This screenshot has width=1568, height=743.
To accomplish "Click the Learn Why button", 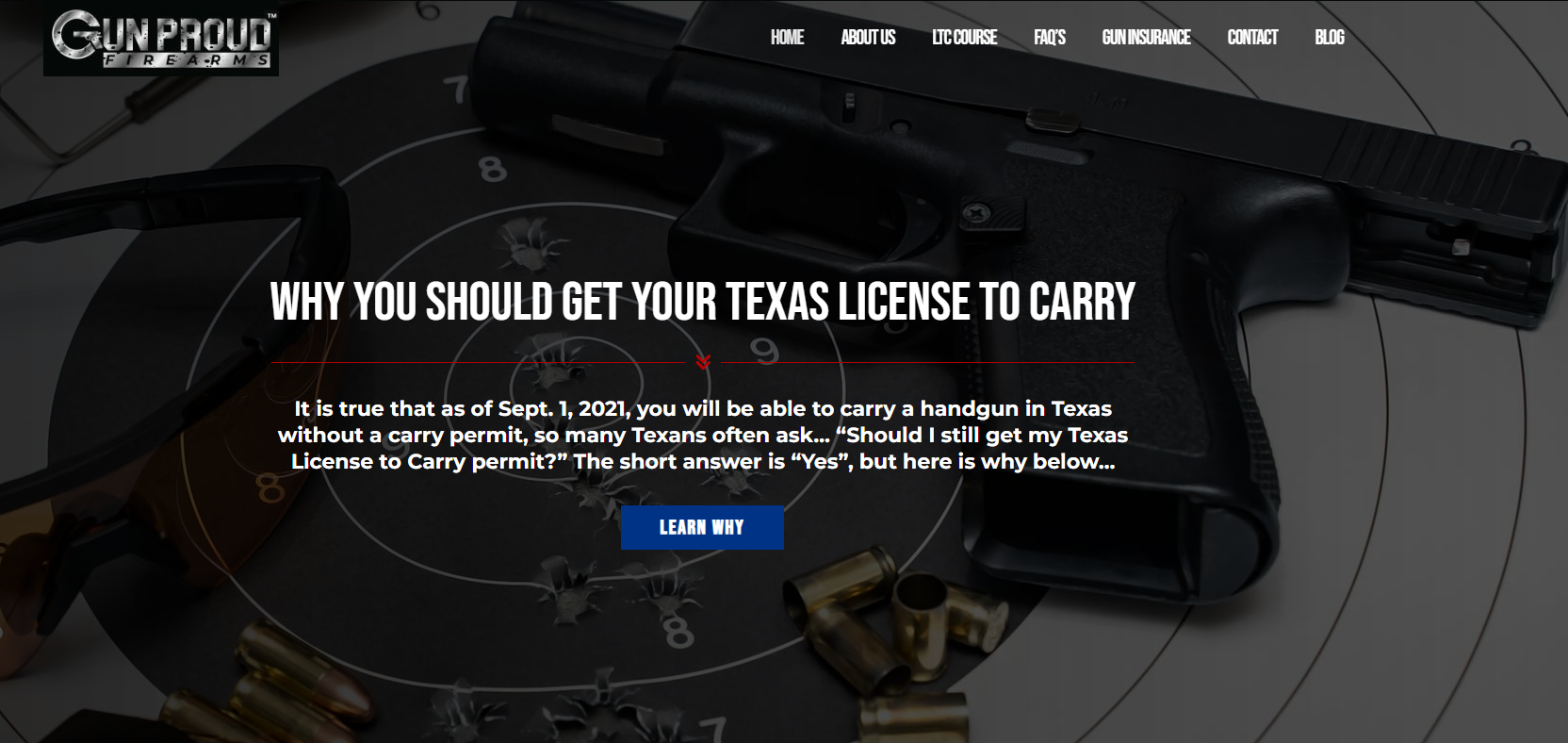I will [x=702, y=527].
